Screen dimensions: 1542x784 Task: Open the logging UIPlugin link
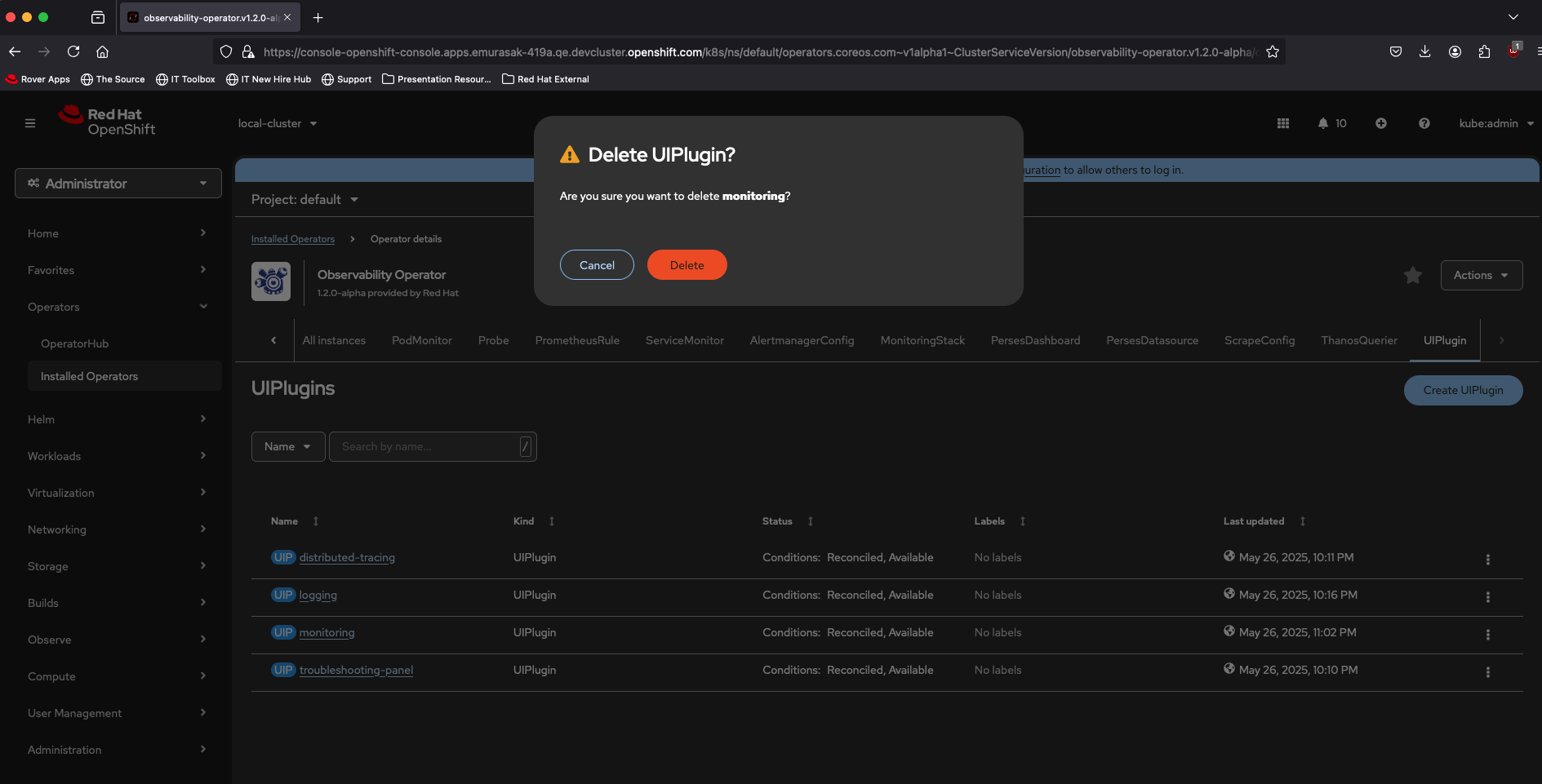[318, 595]
